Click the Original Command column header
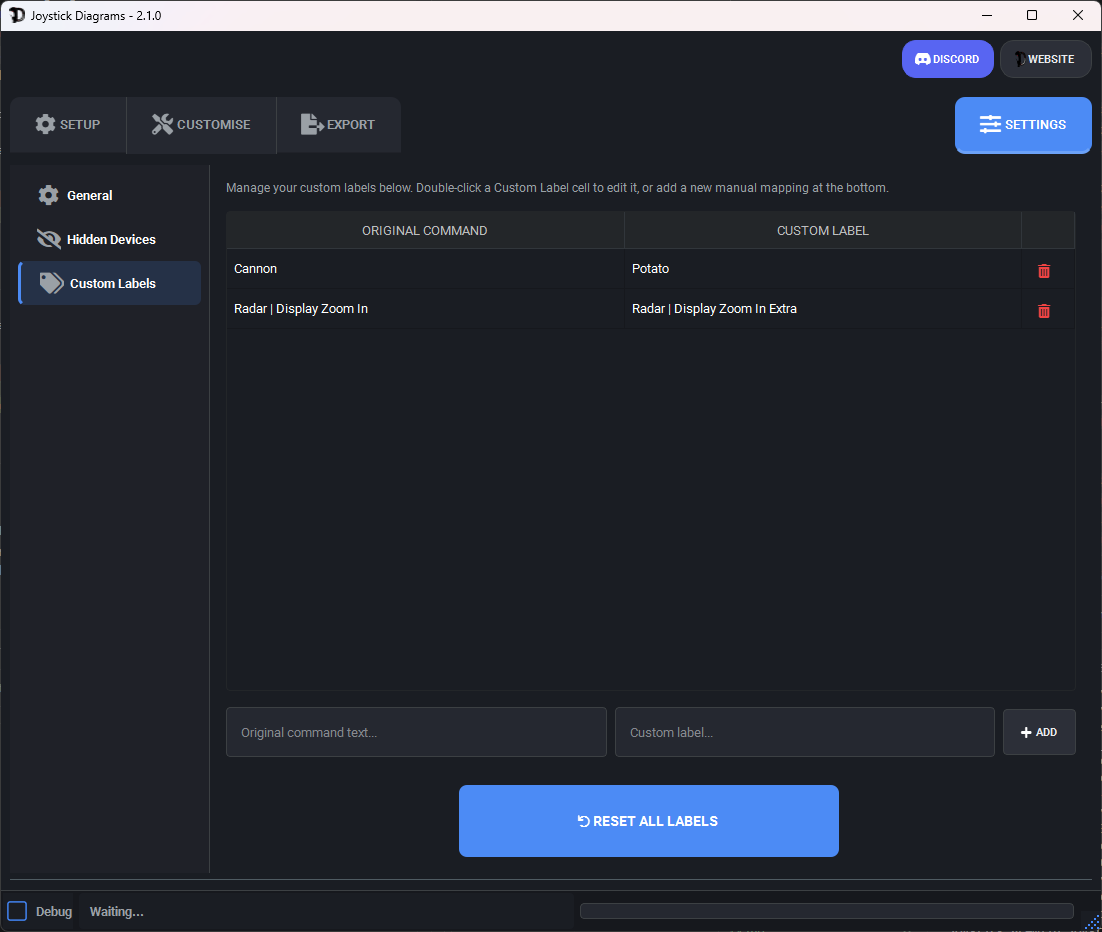This screenshot has width=1102, height=932. [425, 230]
